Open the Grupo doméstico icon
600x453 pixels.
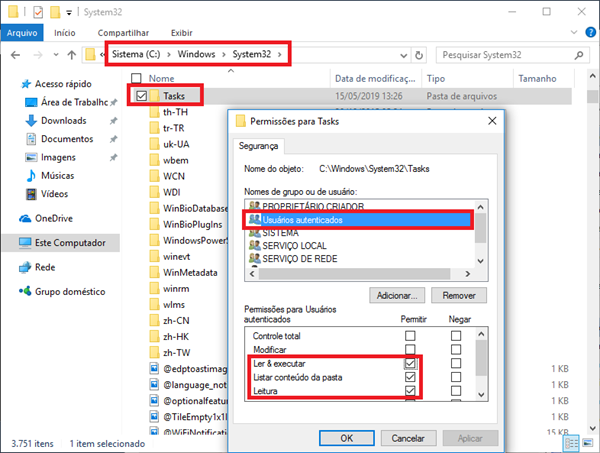[25, 291]
